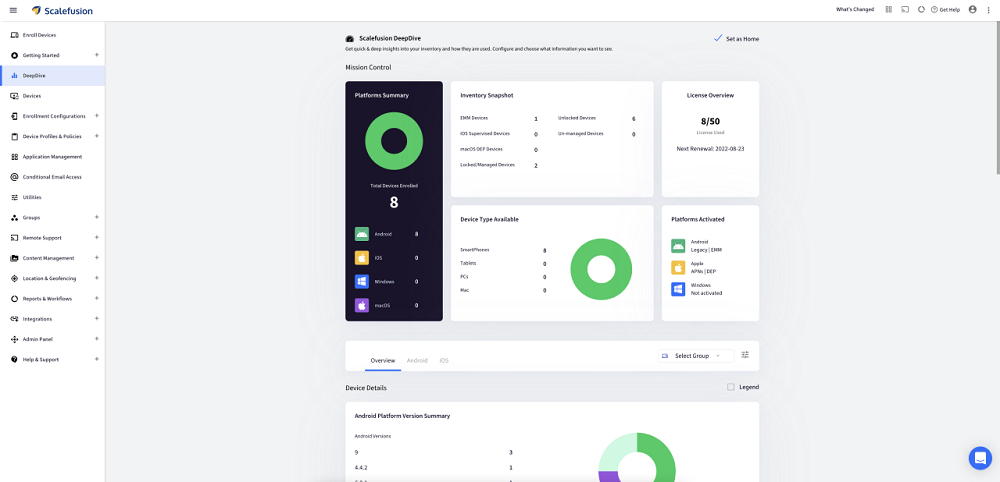The width and height of the screenshot is (1000, 482).
Task: Click the Get Help link text
Action: [950, 10]
